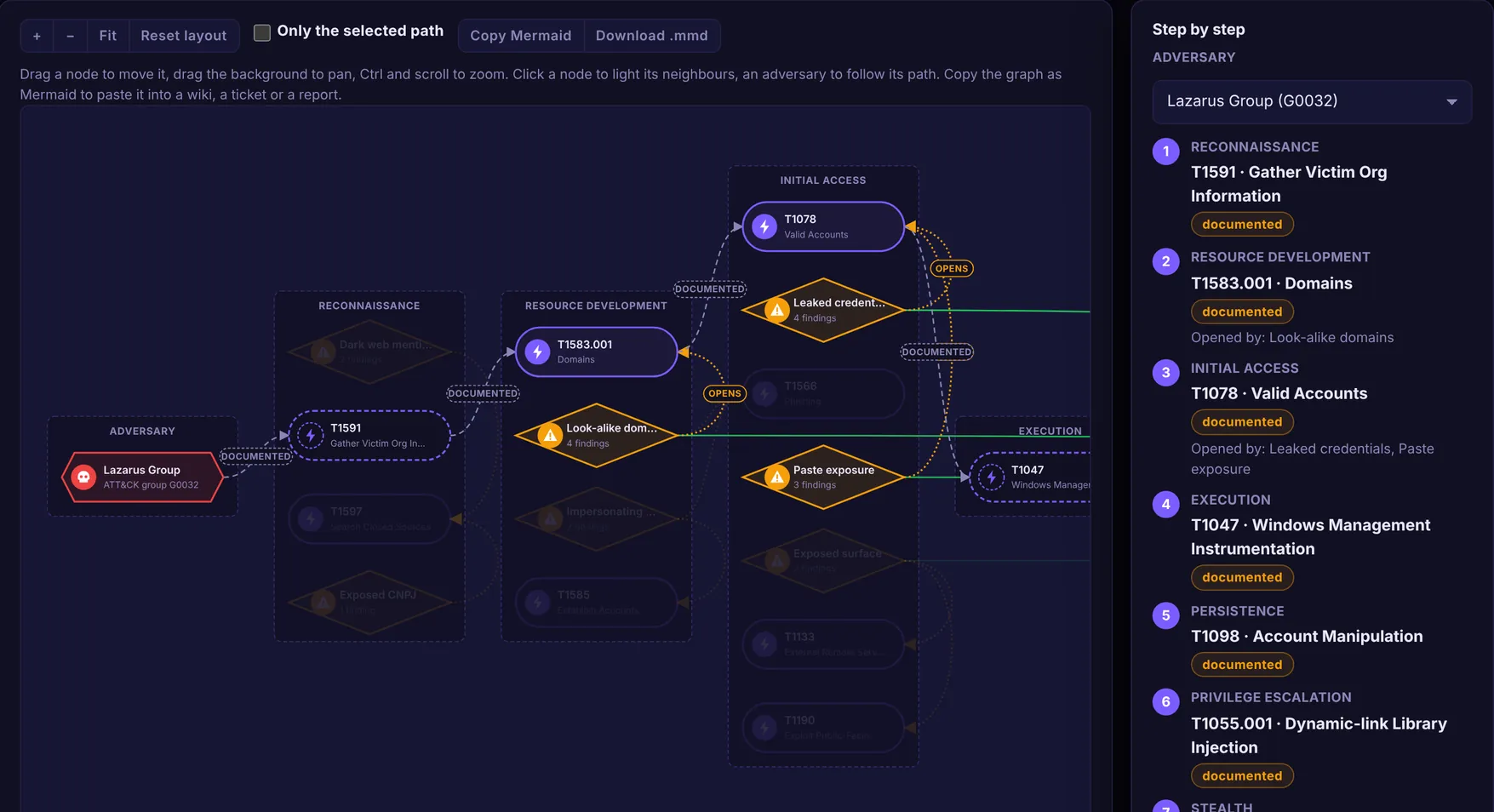This screenshot has width=1494, height=812.
Task: Open the Lazarus Group adversary dropdown
Action: [1312, 101]
